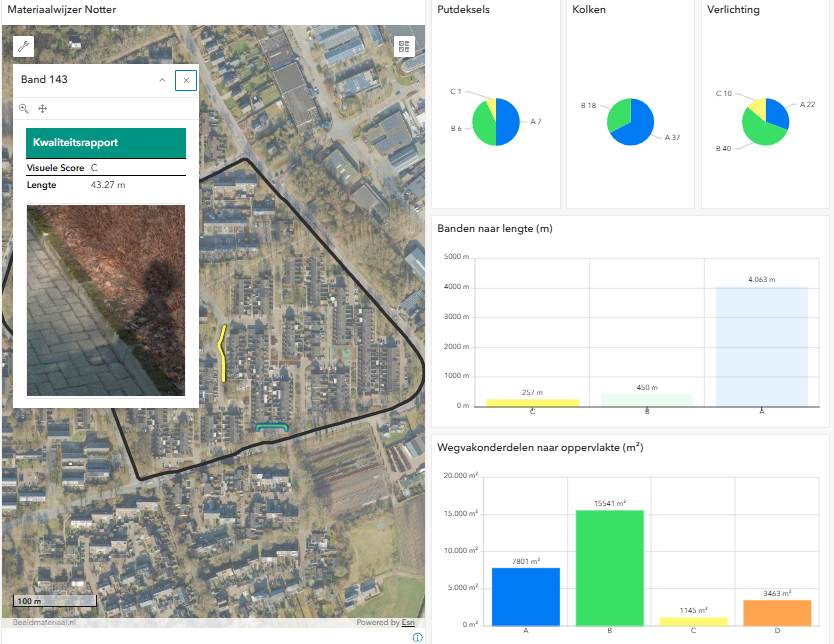This screenshot has width=834, height=644.
Task: Click the 'Visuele Score' label
Action: tap(55, 168)
